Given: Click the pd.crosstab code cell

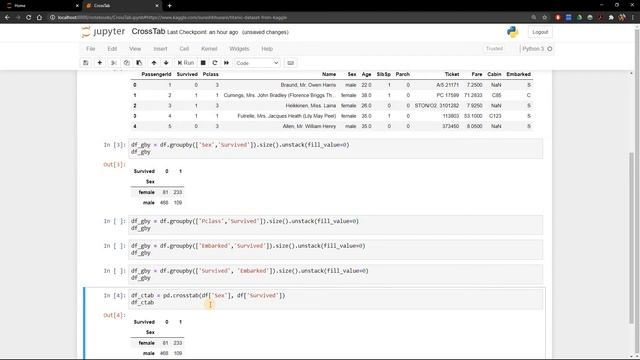Looking at the screenshot, I should (336, 299).
